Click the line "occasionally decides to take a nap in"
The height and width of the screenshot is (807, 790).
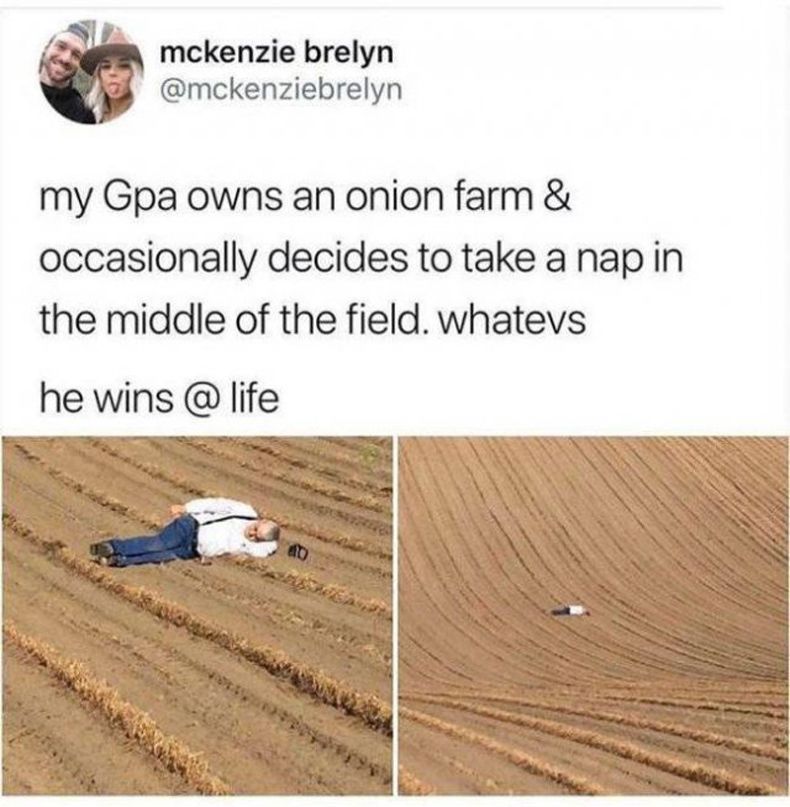tap(361, 261)
